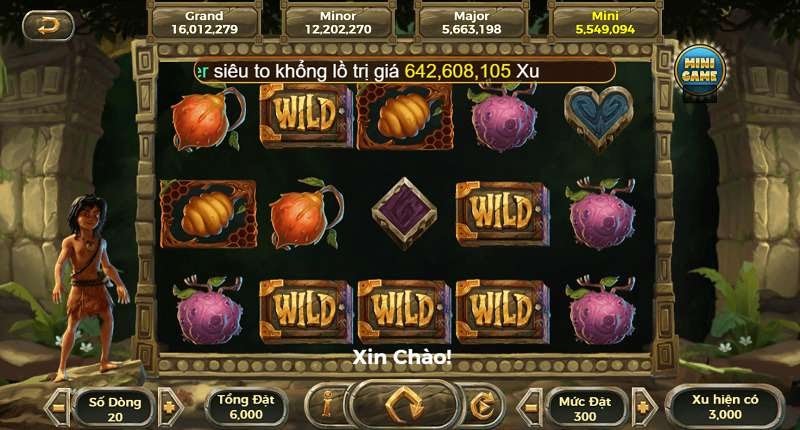Decrease Mức Đặt with minus arrow
800x430 pixels.
pyautogui.click(x=530, y=407)
